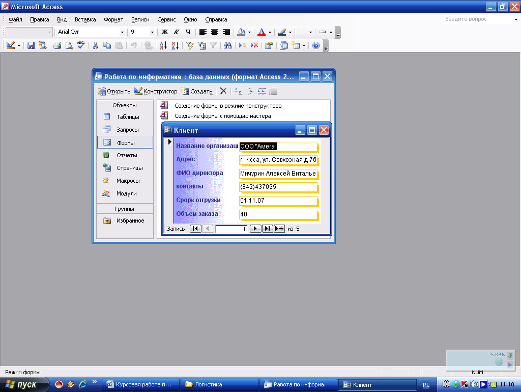Click the sort descending toolbar icon
Viewport: 521px width, 392px height.
175,45
